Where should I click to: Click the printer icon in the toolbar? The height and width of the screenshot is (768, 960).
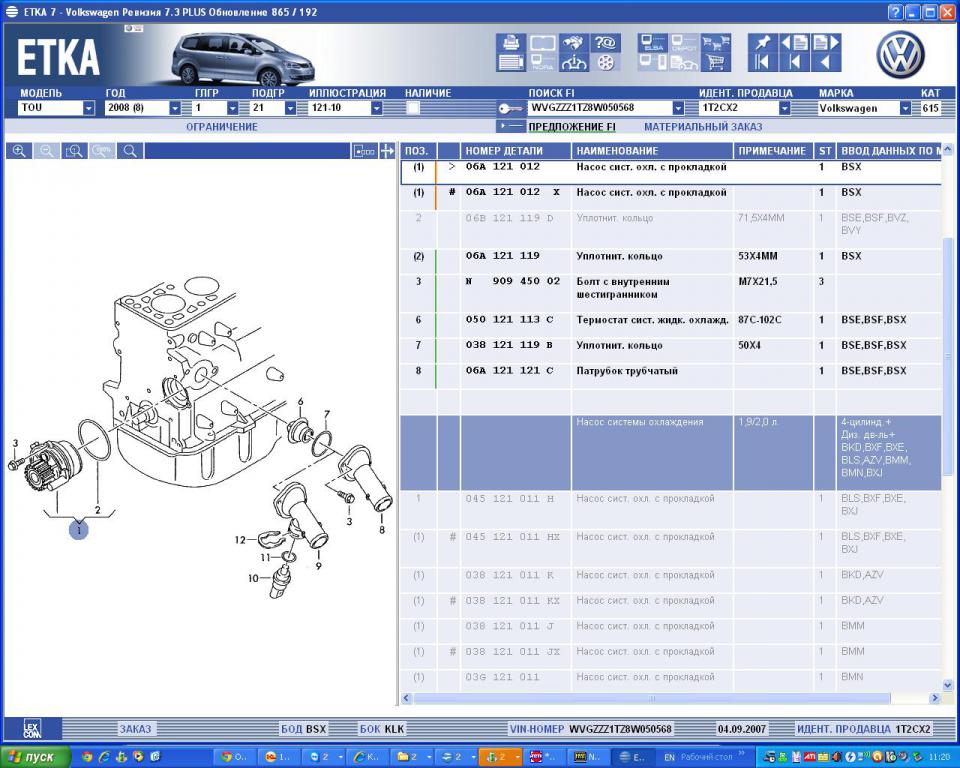tap(511, 43)
